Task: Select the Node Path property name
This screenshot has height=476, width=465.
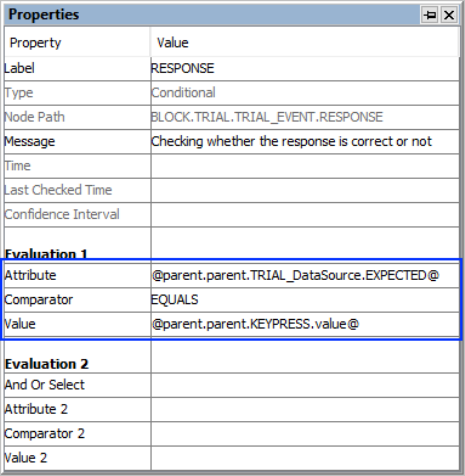Action: [34, 117]
